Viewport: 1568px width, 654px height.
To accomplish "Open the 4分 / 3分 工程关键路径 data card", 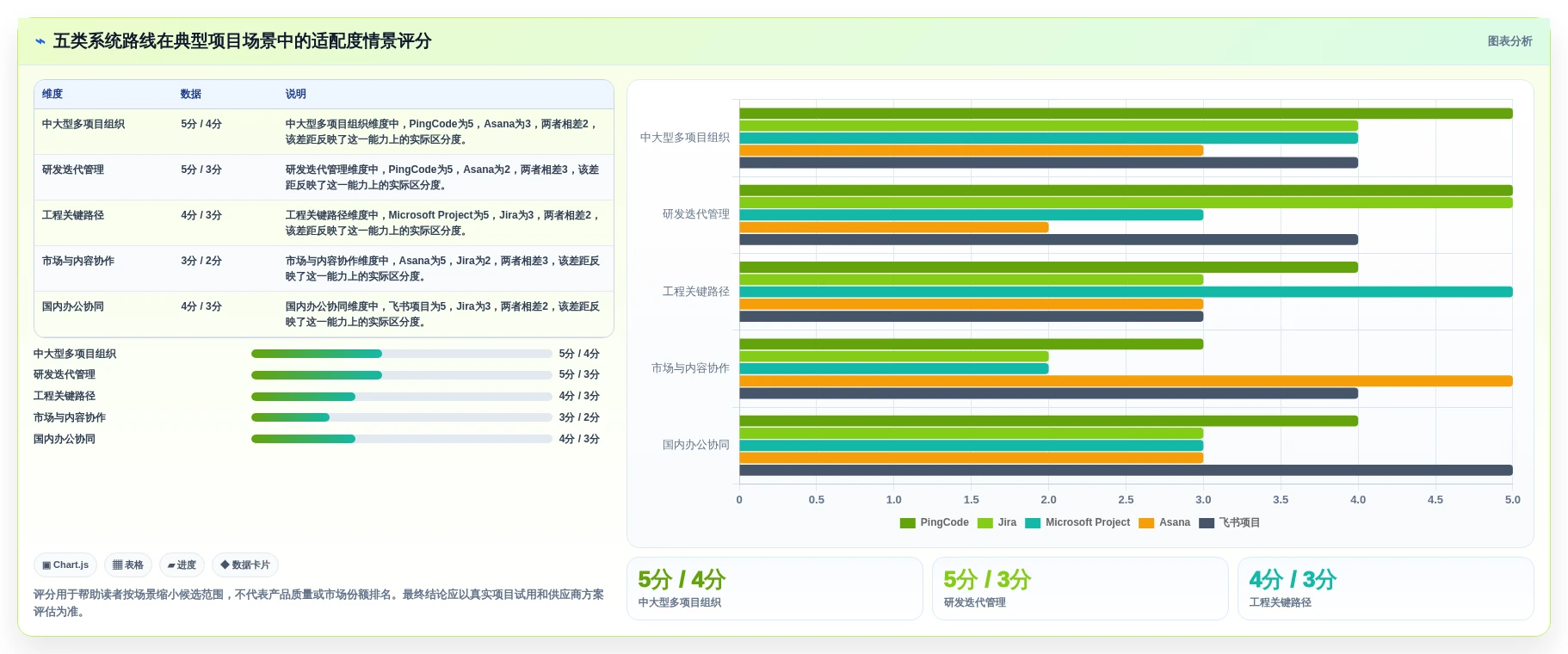I will pyautogui.click(x=1386, y=589).
